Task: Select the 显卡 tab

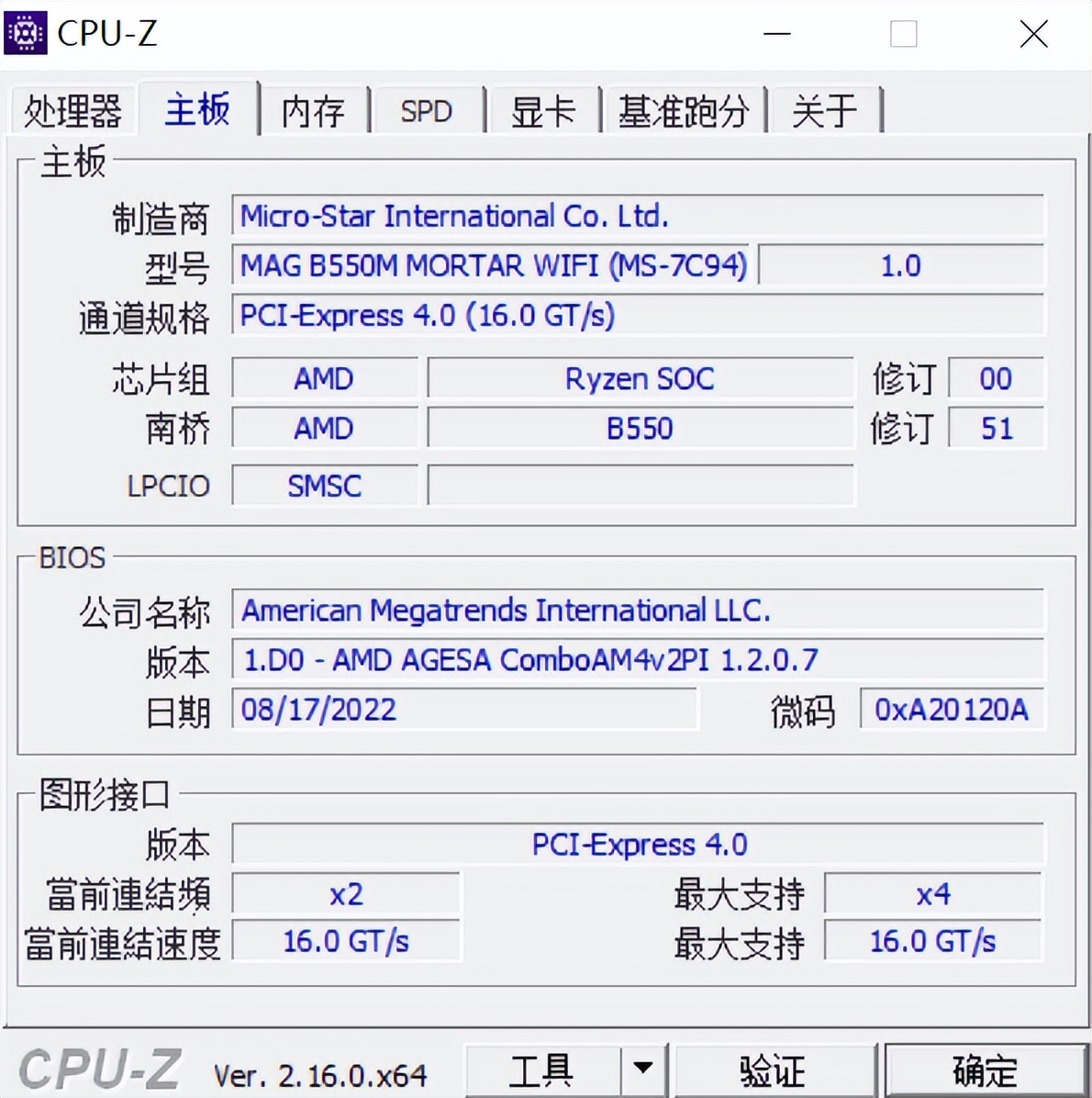Action: click(x=542, y=112)
